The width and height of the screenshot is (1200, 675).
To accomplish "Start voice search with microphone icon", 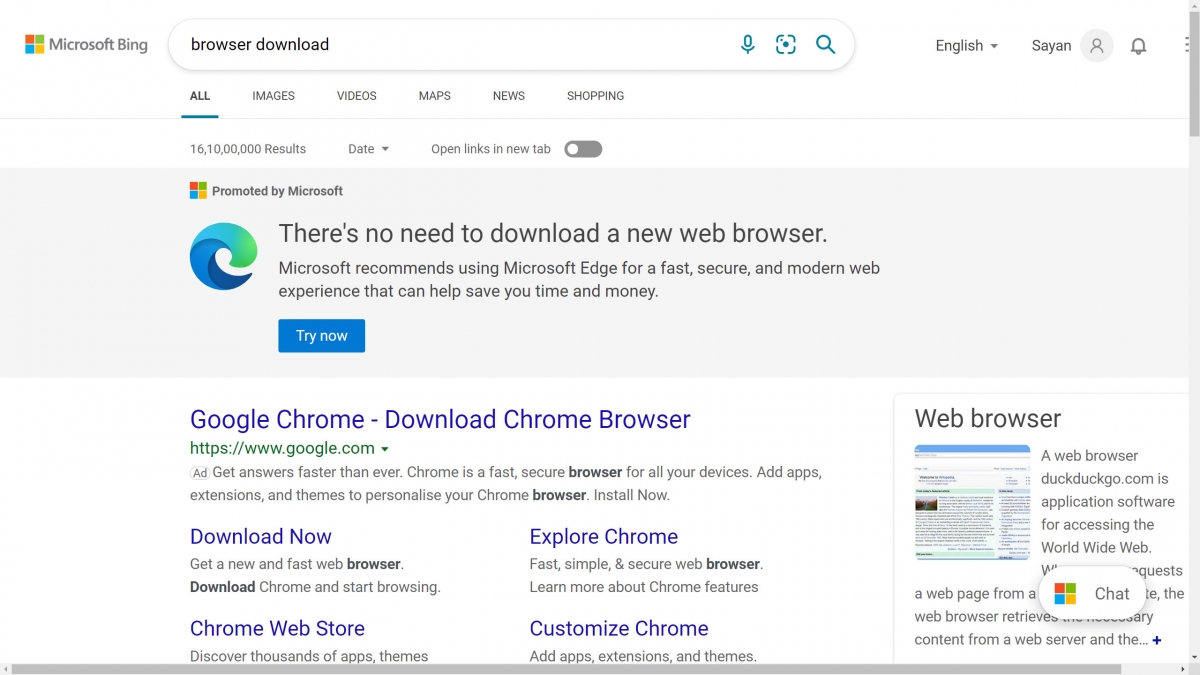I will coord(747,45).
